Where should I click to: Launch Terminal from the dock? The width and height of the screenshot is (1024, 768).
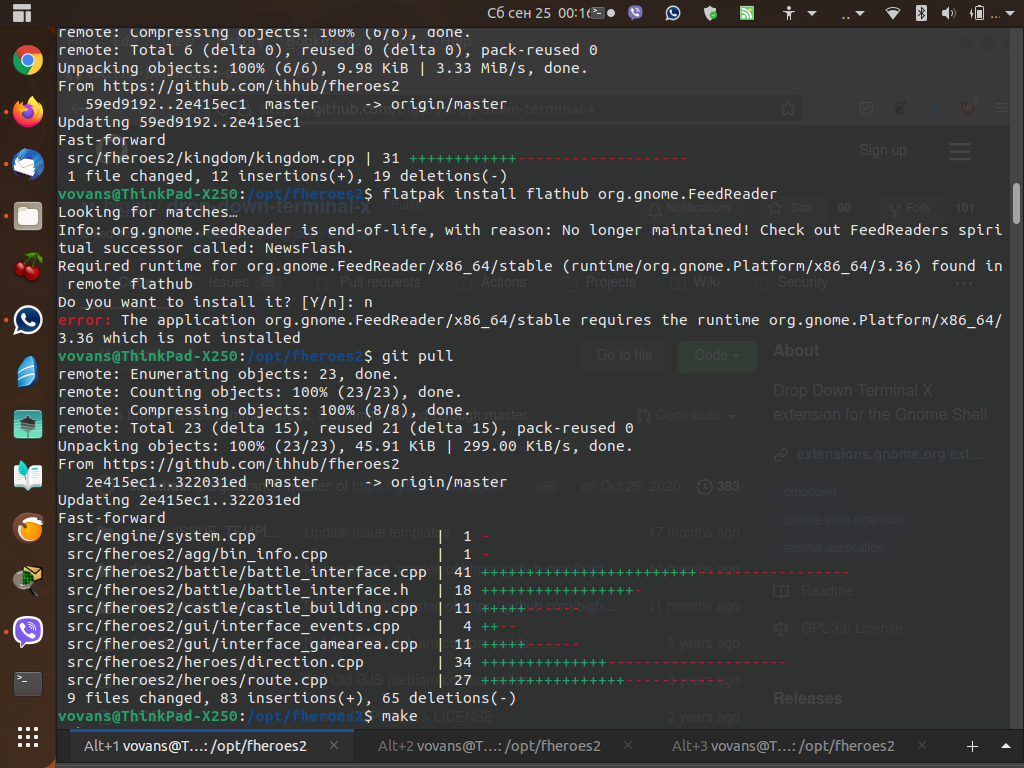coord(27,683)
